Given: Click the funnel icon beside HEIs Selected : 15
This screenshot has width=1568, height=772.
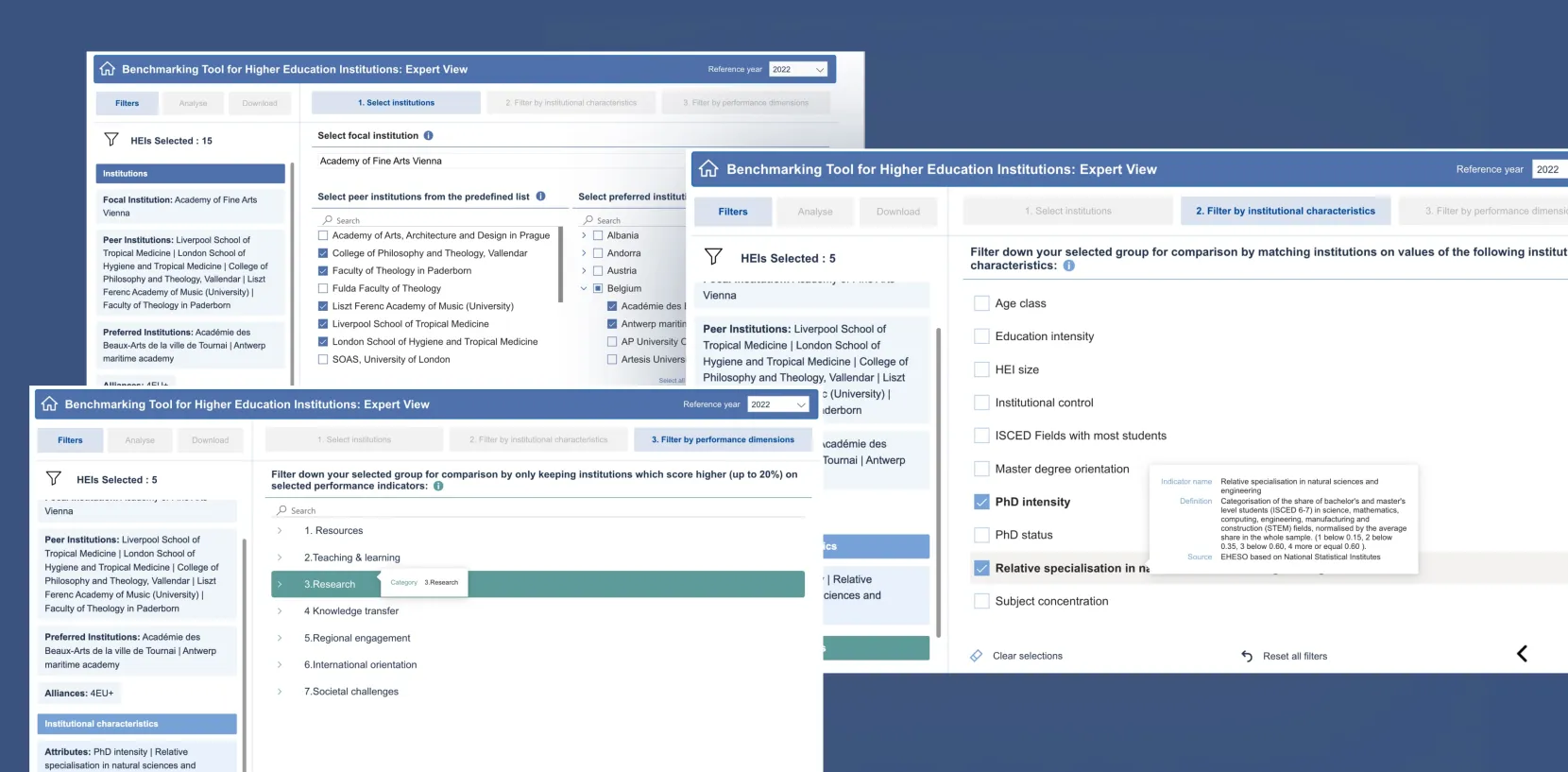Looking at the screenshot, I should pos(111,140).
